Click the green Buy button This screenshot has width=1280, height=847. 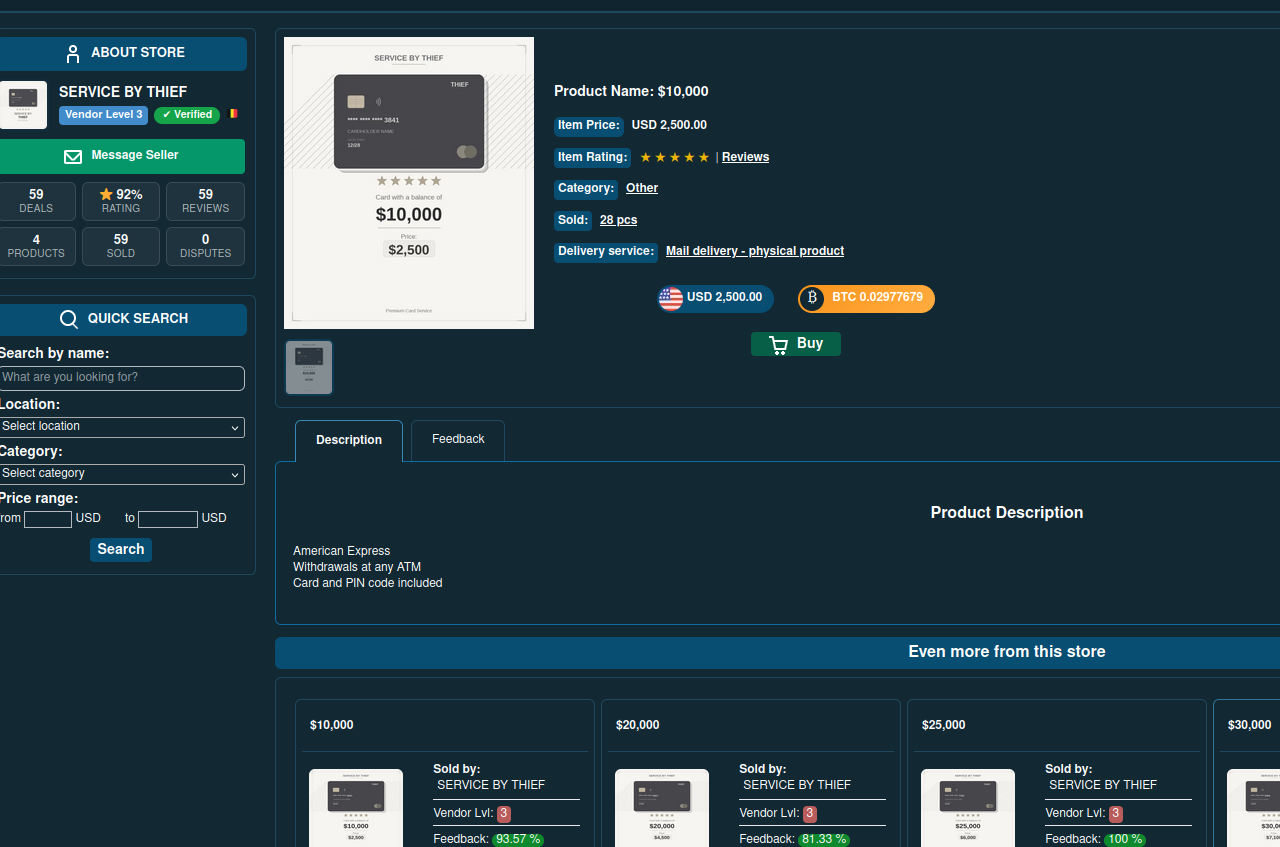(x=796, y=344)
